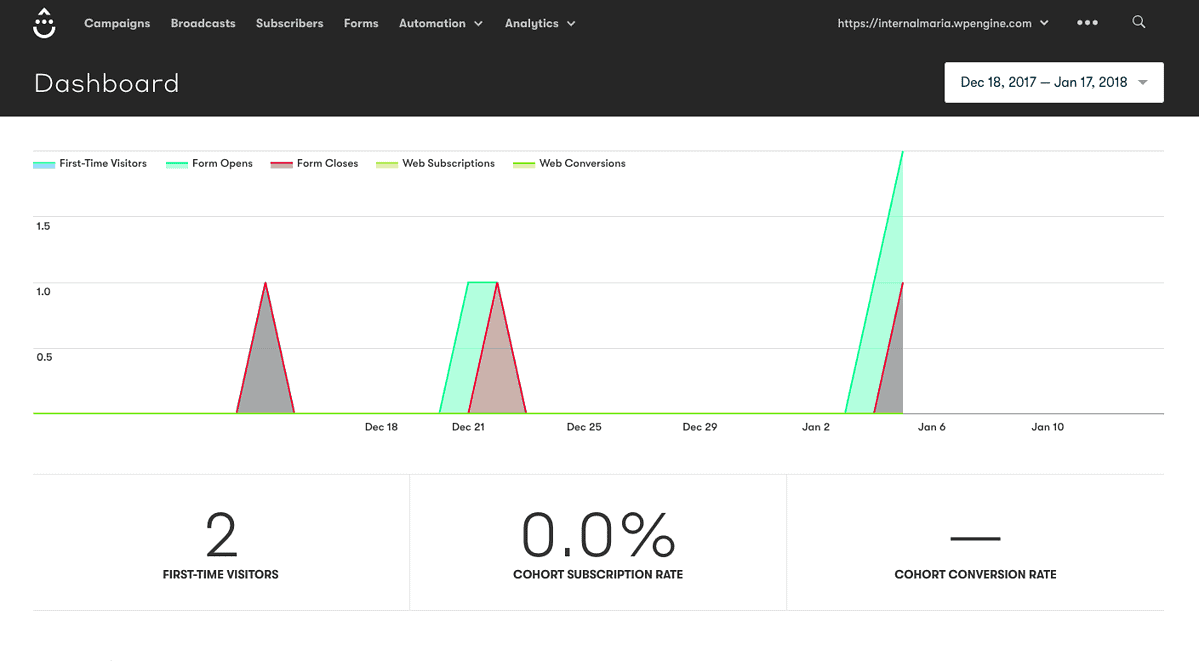Click the First-Time Visitors stat card
Image resolution: width=1199 pixels, height=661 pixels.
[221, 543]
